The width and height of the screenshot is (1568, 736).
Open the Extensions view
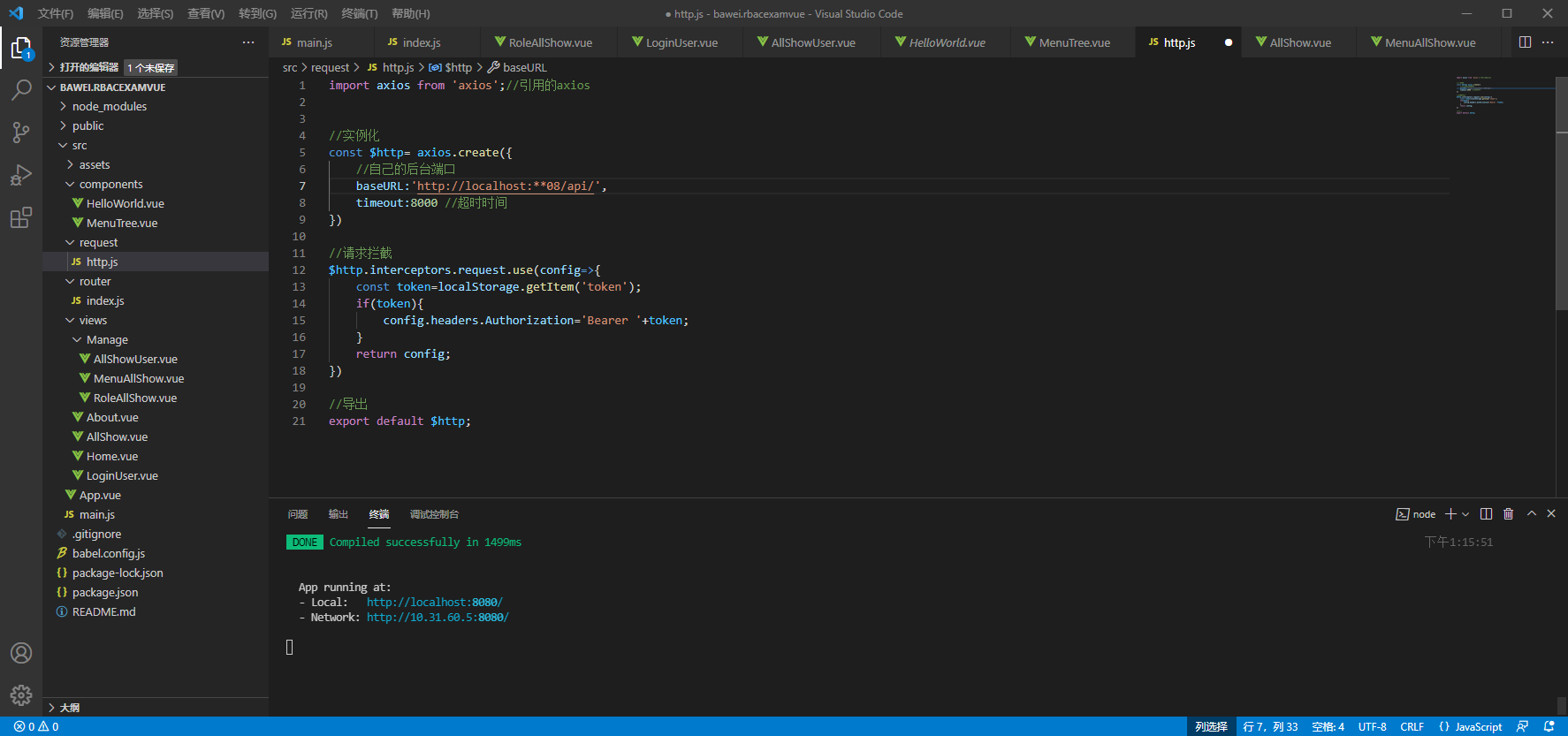point(21,216)
